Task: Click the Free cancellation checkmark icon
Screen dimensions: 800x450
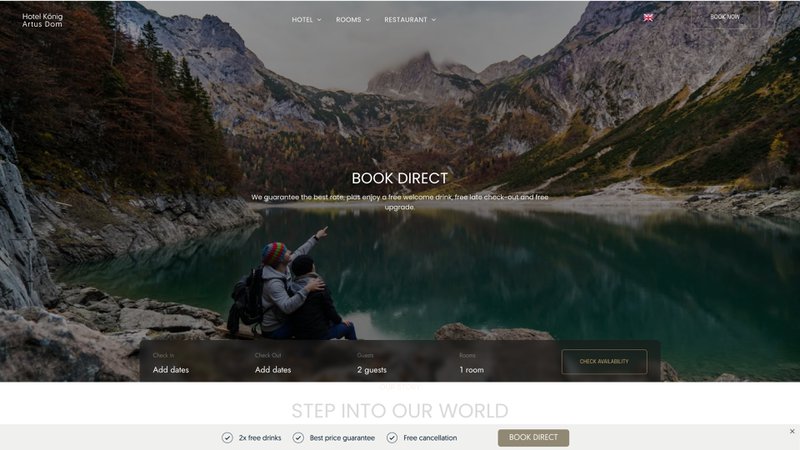Action: click(392, 438)
